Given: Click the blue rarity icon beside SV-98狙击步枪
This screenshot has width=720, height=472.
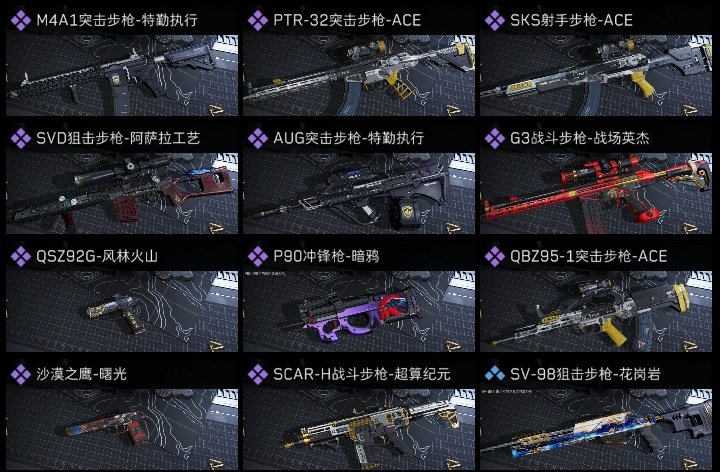Looking at the screenshot, I should click(495, 374).
